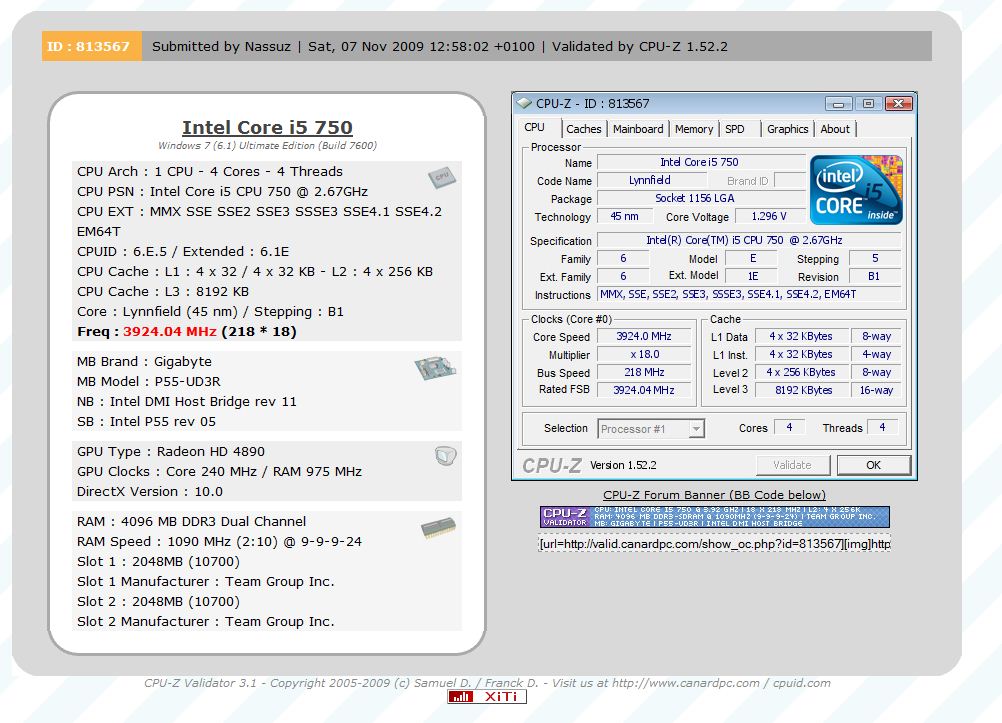Click the Stepping value 5
1002x723 pixels.
pyautogui.click(x=875, y=258)
